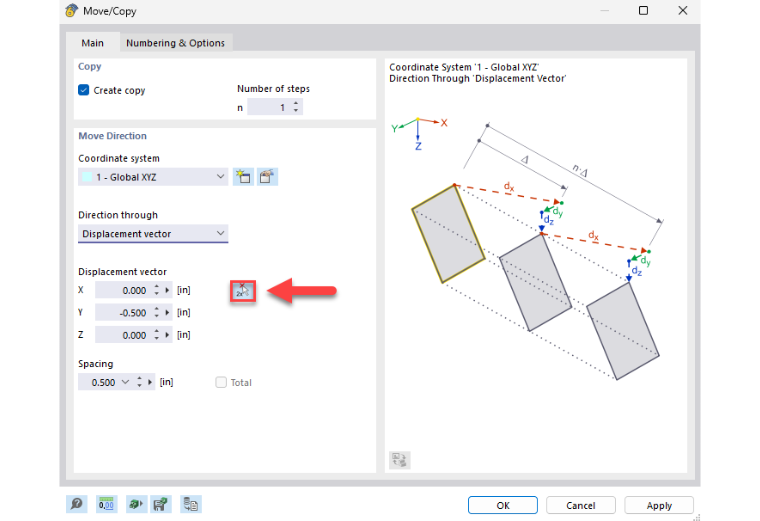Open the units and decimal places icon
760x521 pixels.
click(x=106, y=504)
